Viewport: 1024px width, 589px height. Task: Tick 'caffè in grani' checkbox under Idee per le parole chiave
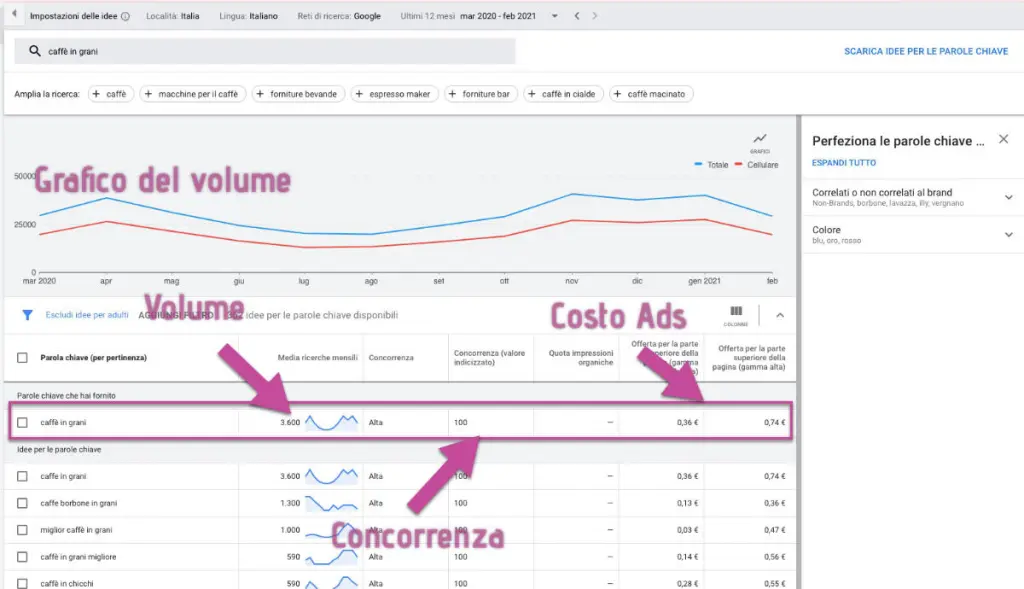(22, 476)
